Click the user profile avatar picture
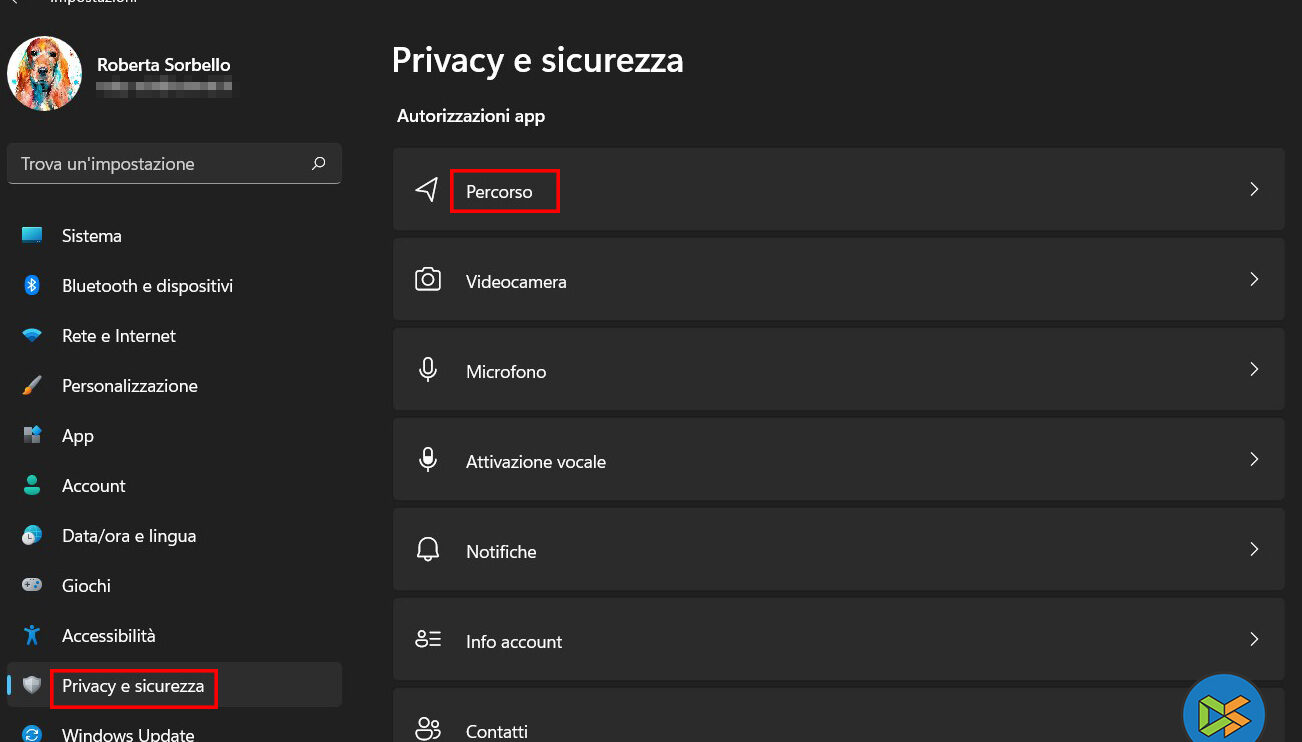 tap(44, 74)
